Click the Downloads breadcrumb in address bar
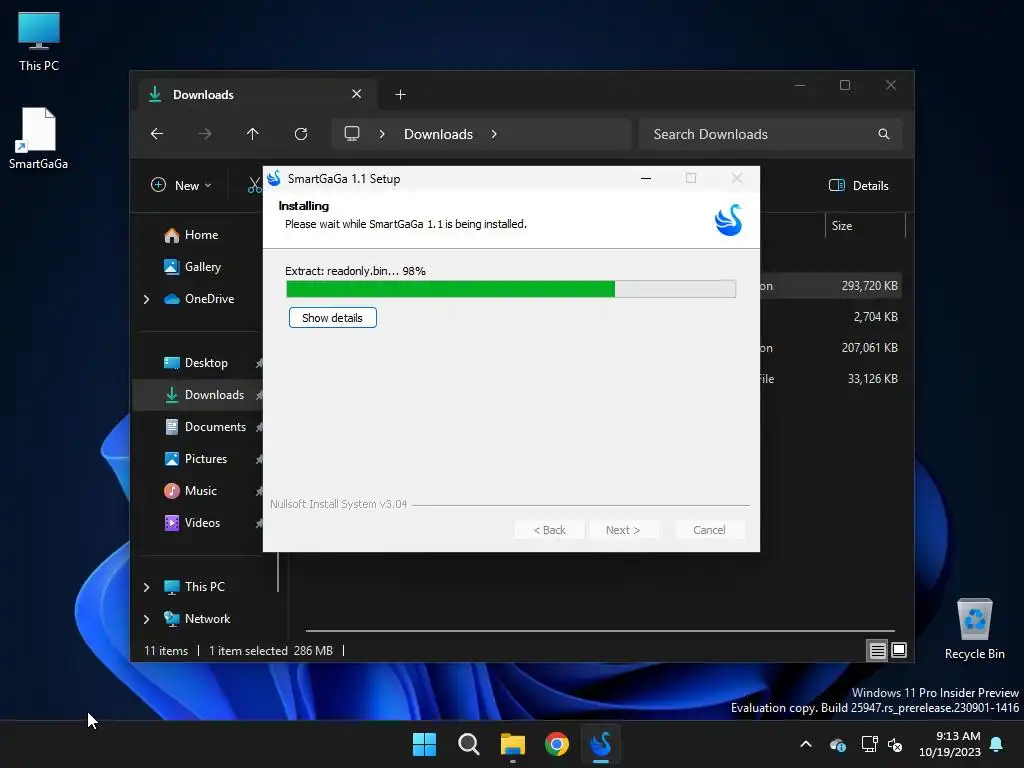 pyautogui.click(x=438, y=134)
